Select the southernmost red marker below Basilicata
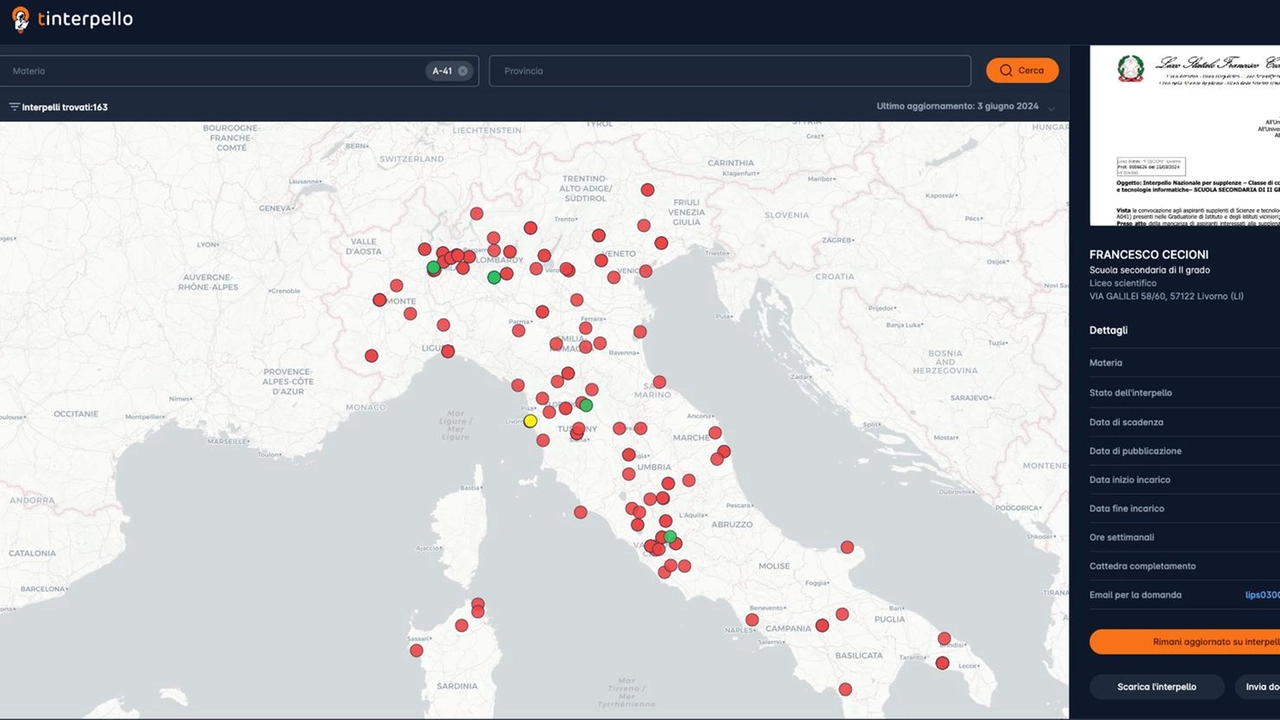Viewport: 1280px width, 720px height. point(845,689)
